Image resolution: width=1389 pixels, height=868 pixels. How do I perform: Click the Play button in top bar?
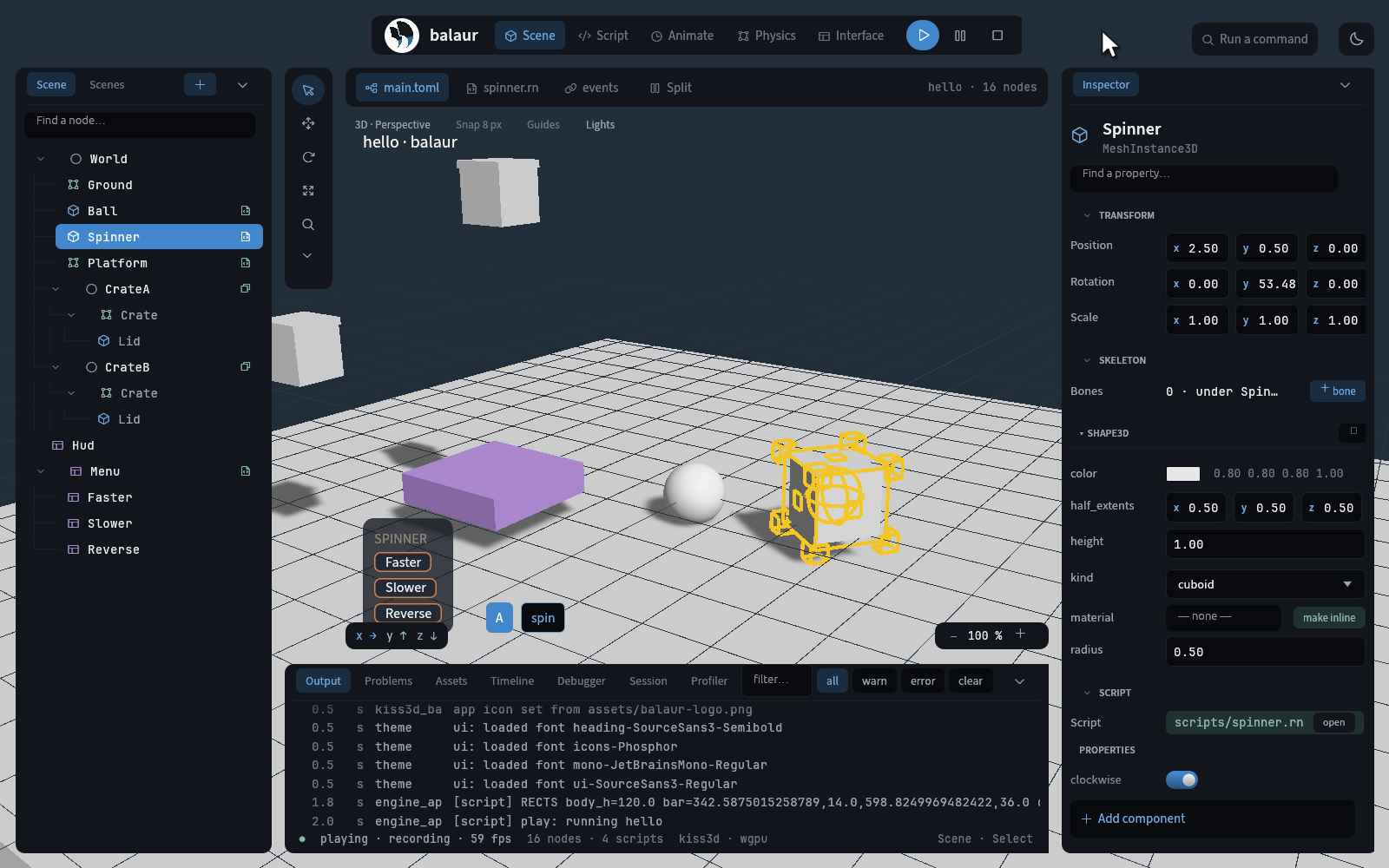[x=923, y=36]
